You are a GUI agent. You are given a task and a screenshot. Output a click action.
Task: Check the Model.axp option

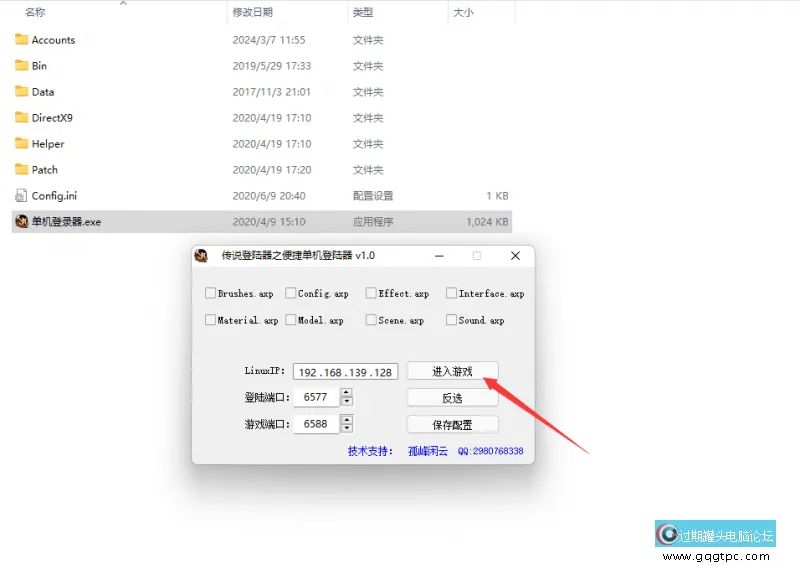pos(290,320)
